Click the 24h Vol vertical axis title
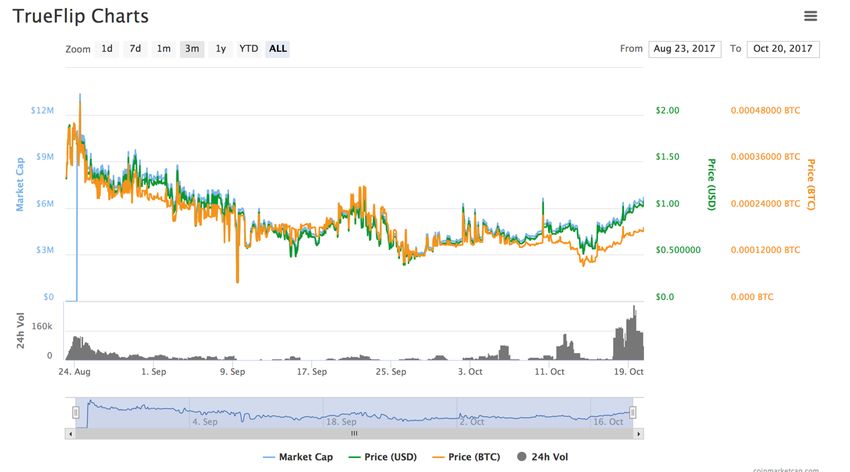Viewport: 850px width, 472px height. 20,331
